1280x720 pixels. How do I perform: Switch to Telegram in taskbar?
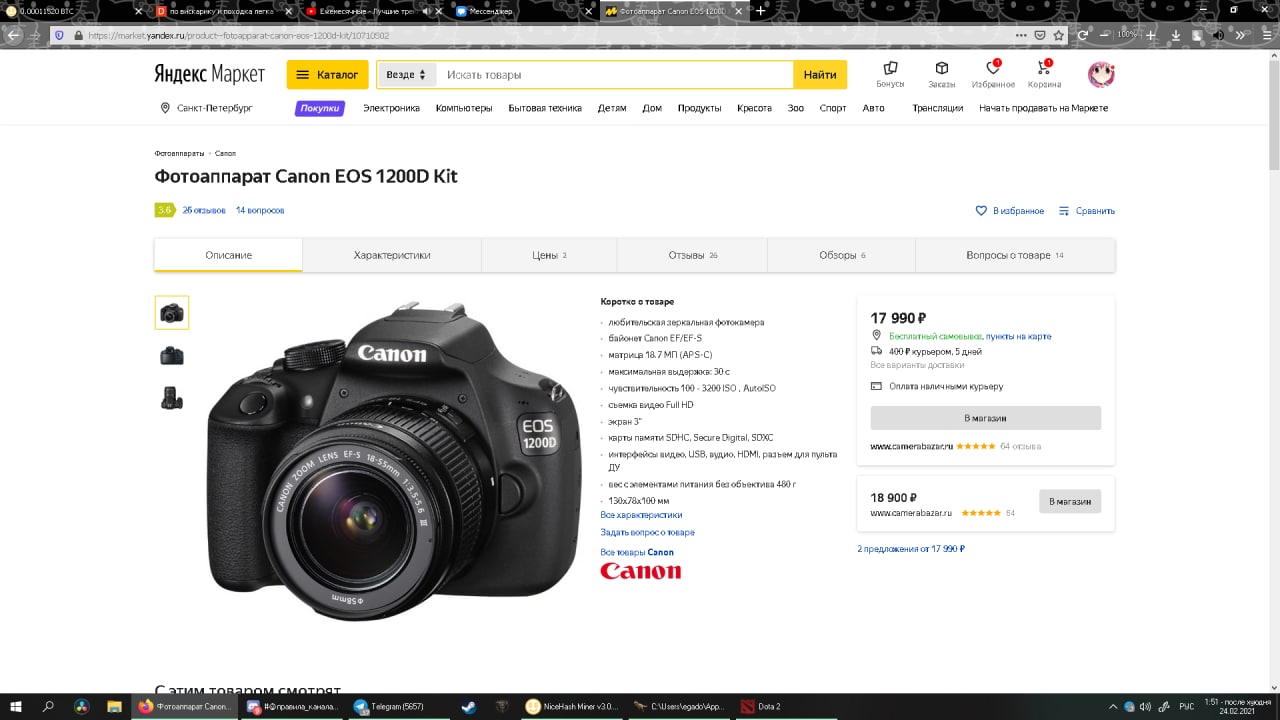coord(398,706)
